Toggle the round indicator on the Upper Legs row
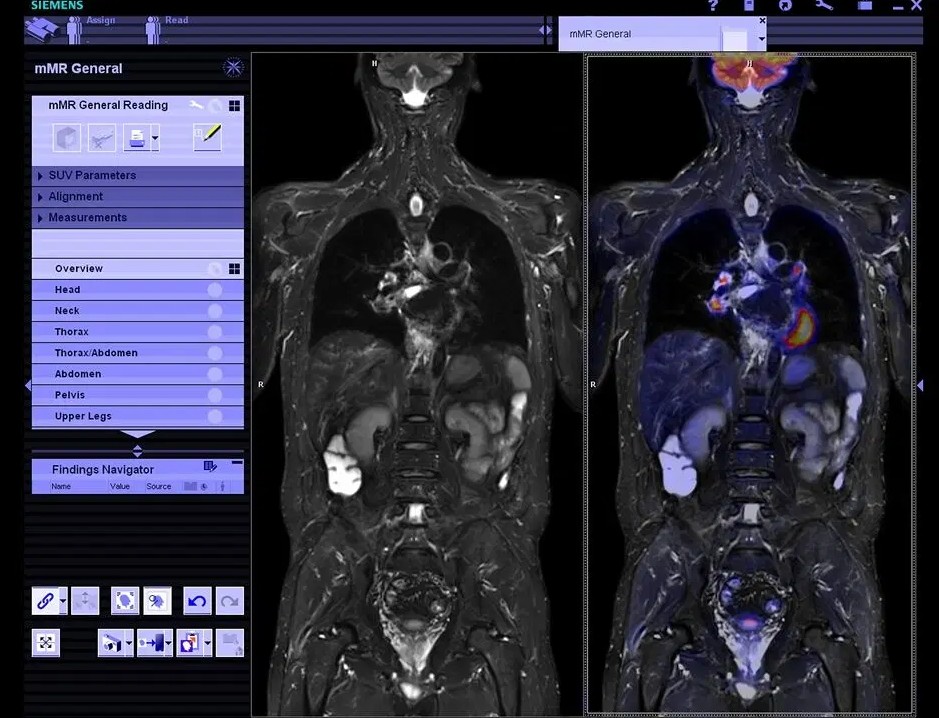The height and width of the screenshot is (718, 939). click(214, 416)
